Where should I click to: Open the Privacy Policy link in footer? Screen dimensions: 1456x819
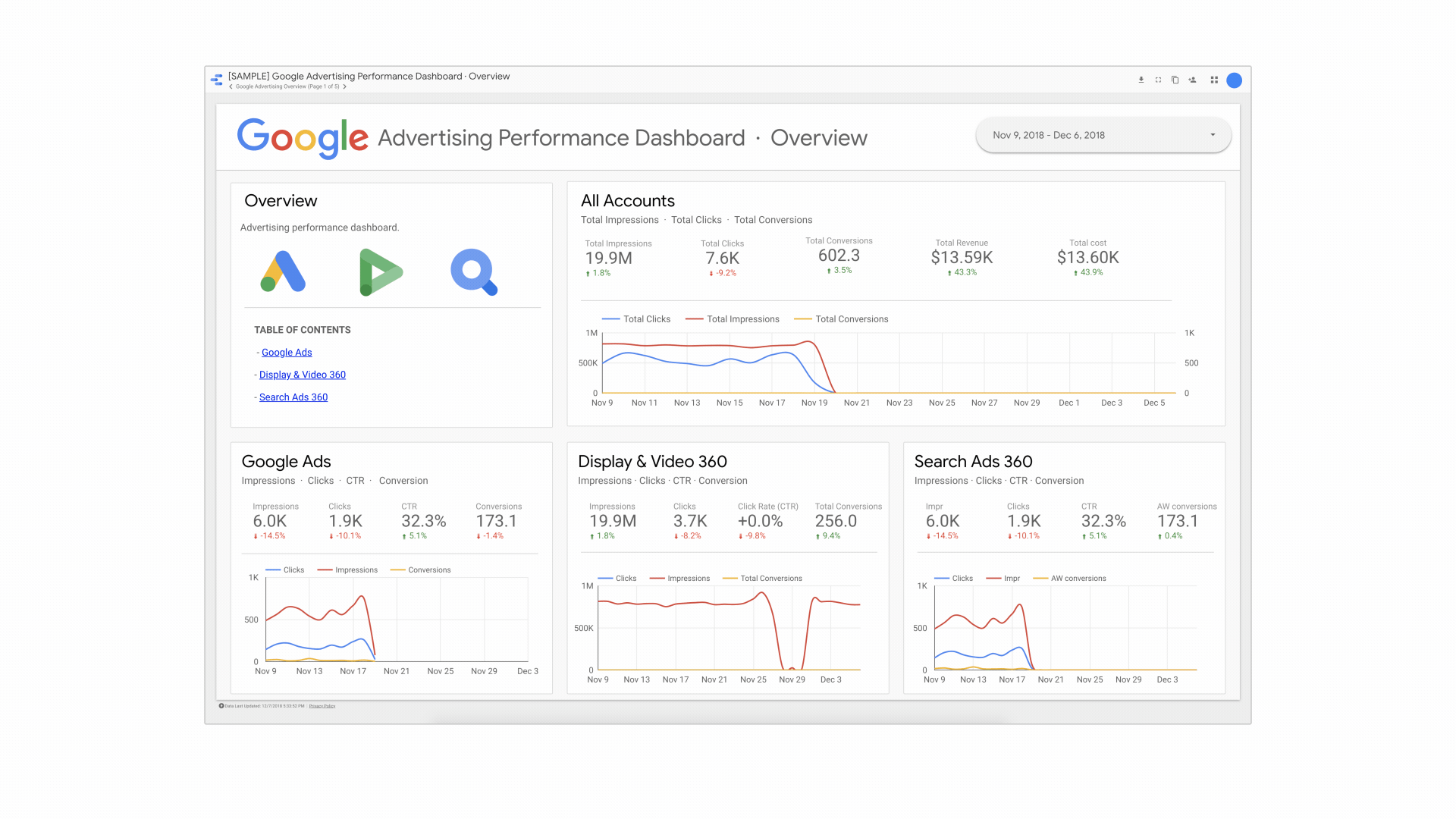[322, 706]
